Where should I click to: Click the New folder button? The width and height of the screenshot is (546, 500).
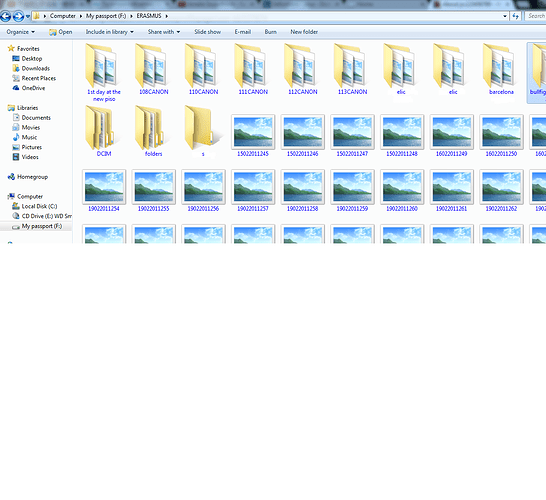(x=304, y=32)
